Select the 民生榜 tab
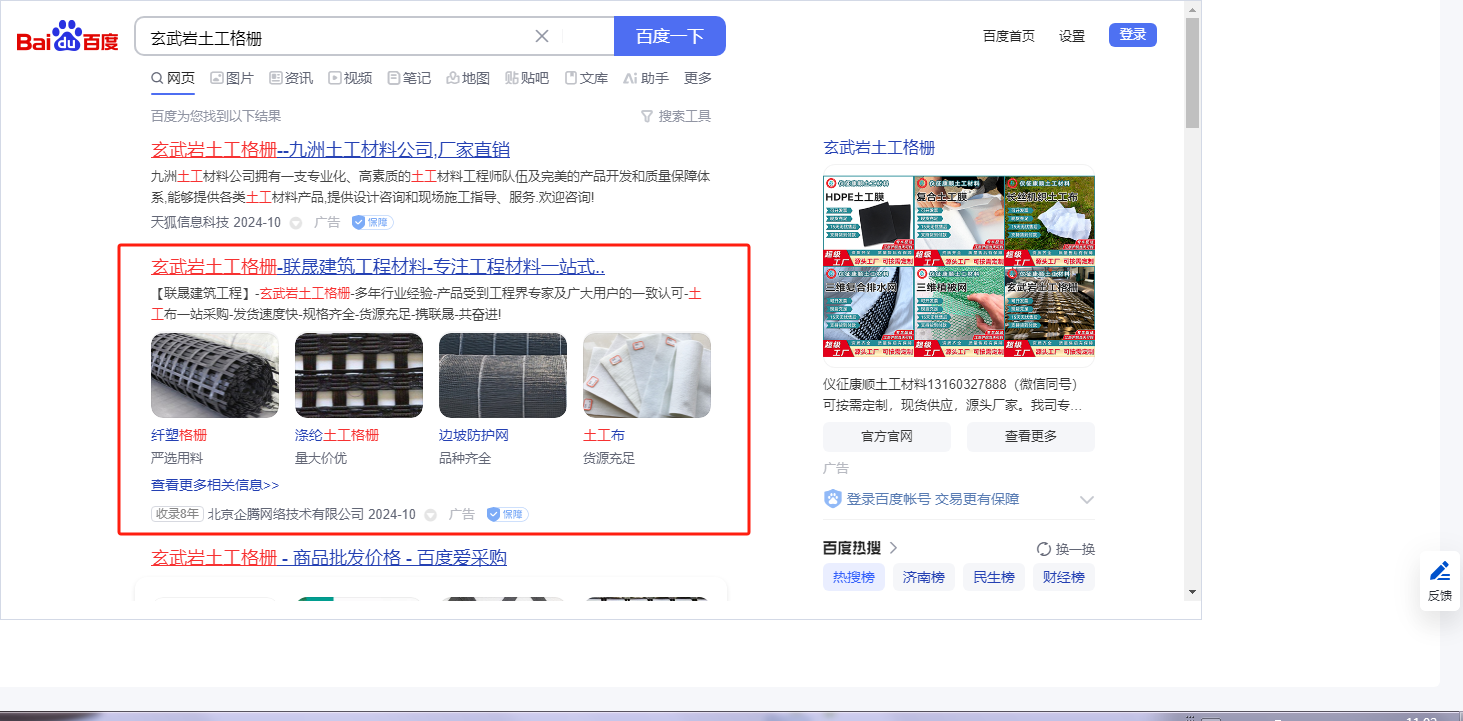 (994, 577)
